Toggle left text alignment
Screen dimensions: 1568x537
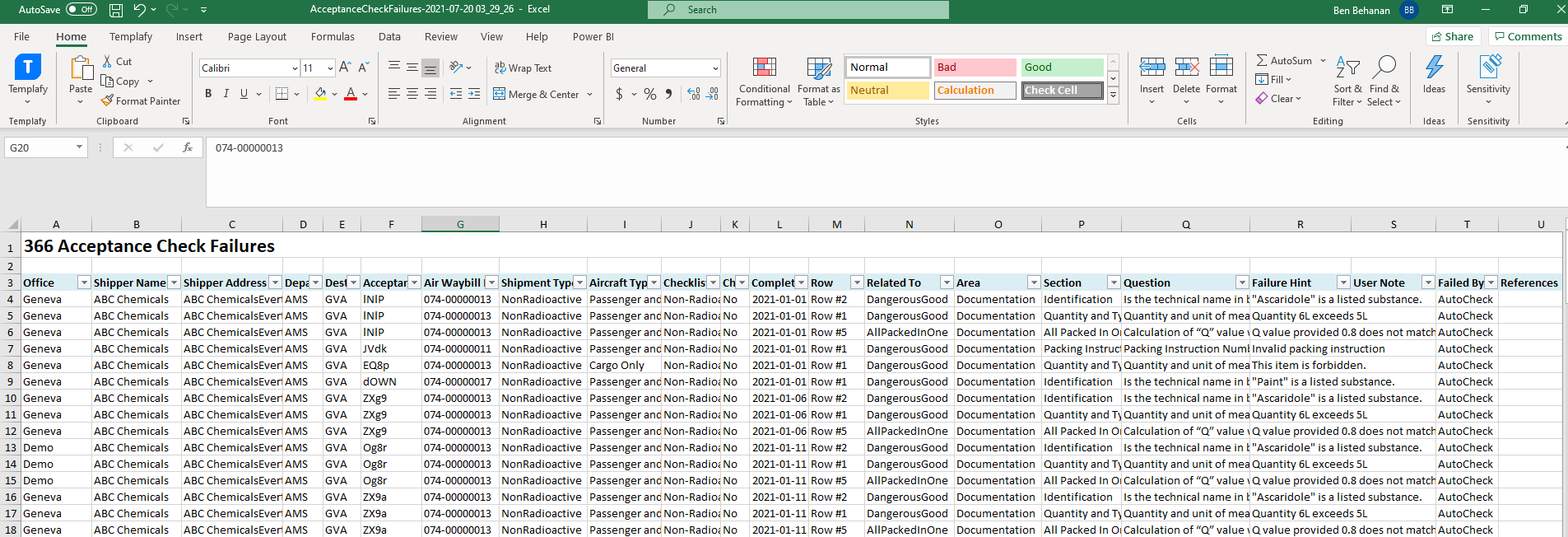click(x=394, y=94)
